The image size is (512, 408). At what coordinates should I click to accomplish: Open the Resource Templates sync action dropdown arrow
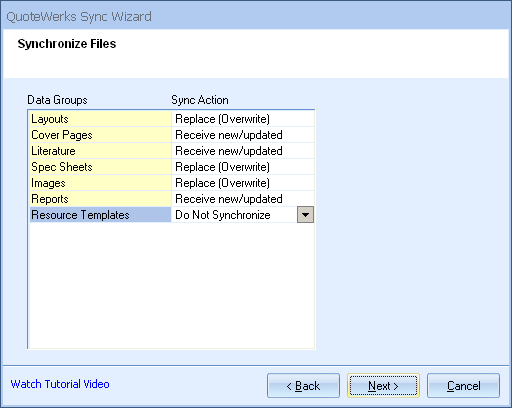tap(305, 215)
